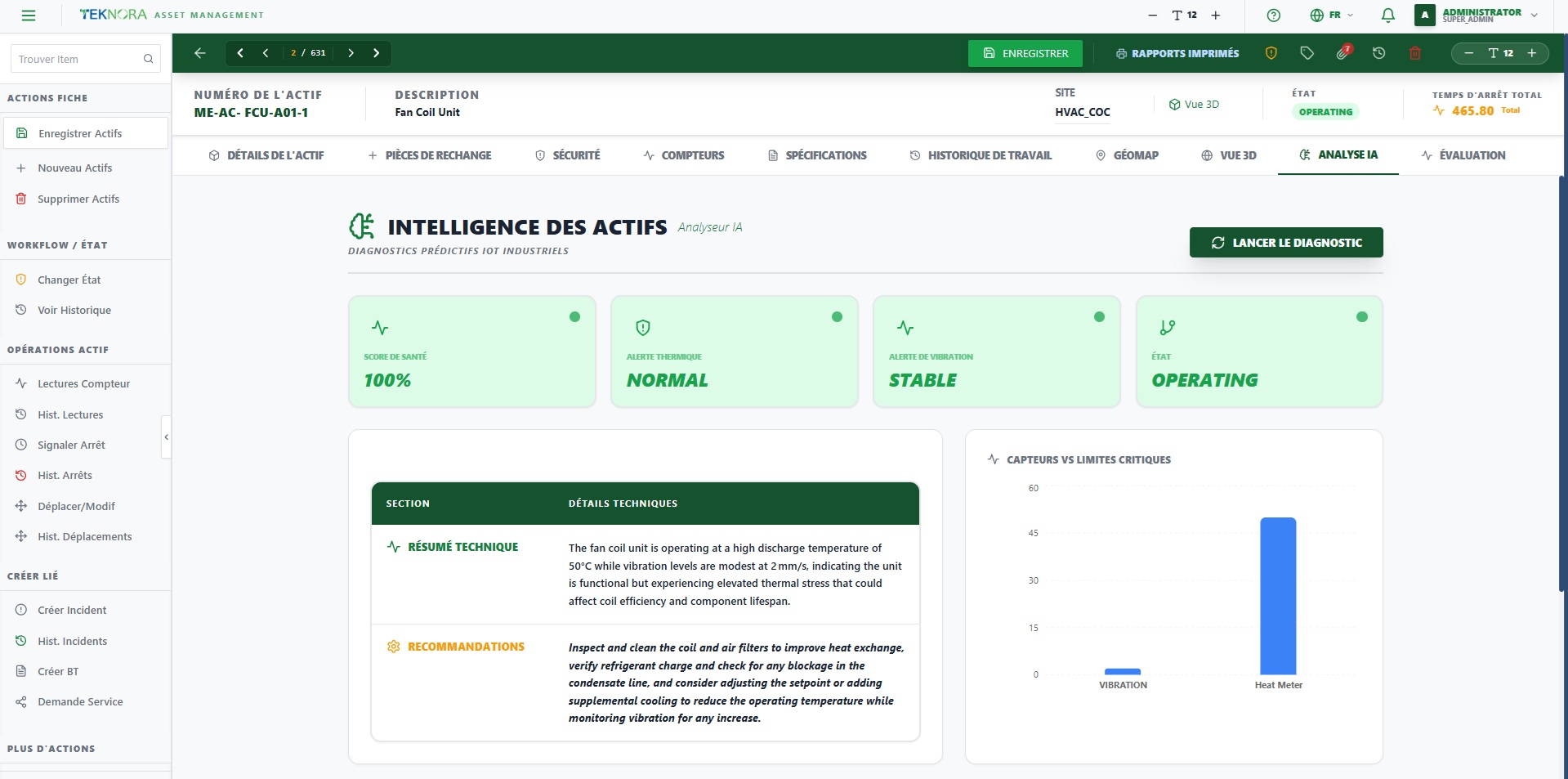Select the ANALYSE IA tab
This screenshot has width=1568, height=779.
coord(1338,154)
